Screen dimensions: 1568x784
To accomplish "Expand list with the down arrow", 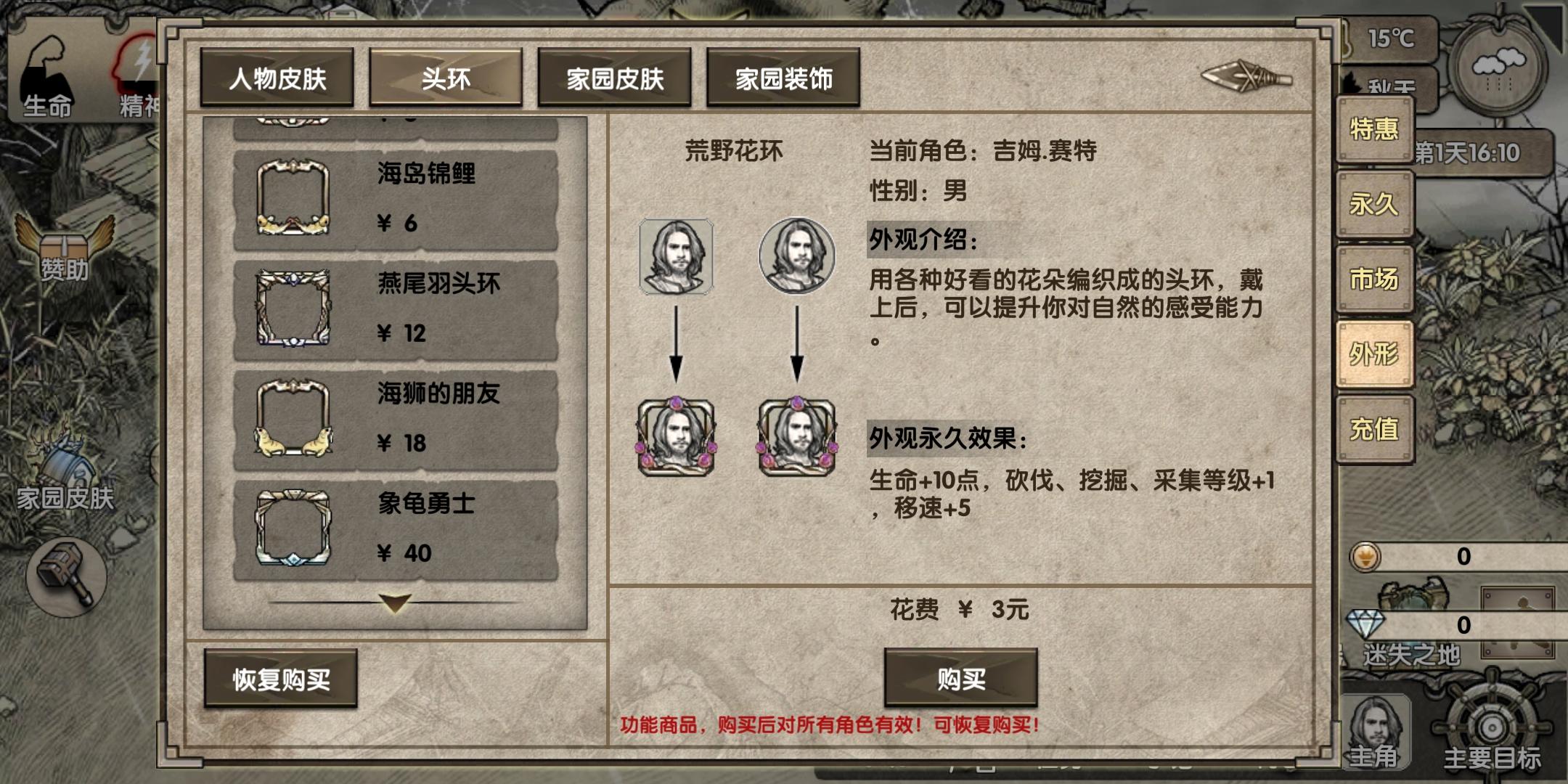I will (x=396, y=603).
